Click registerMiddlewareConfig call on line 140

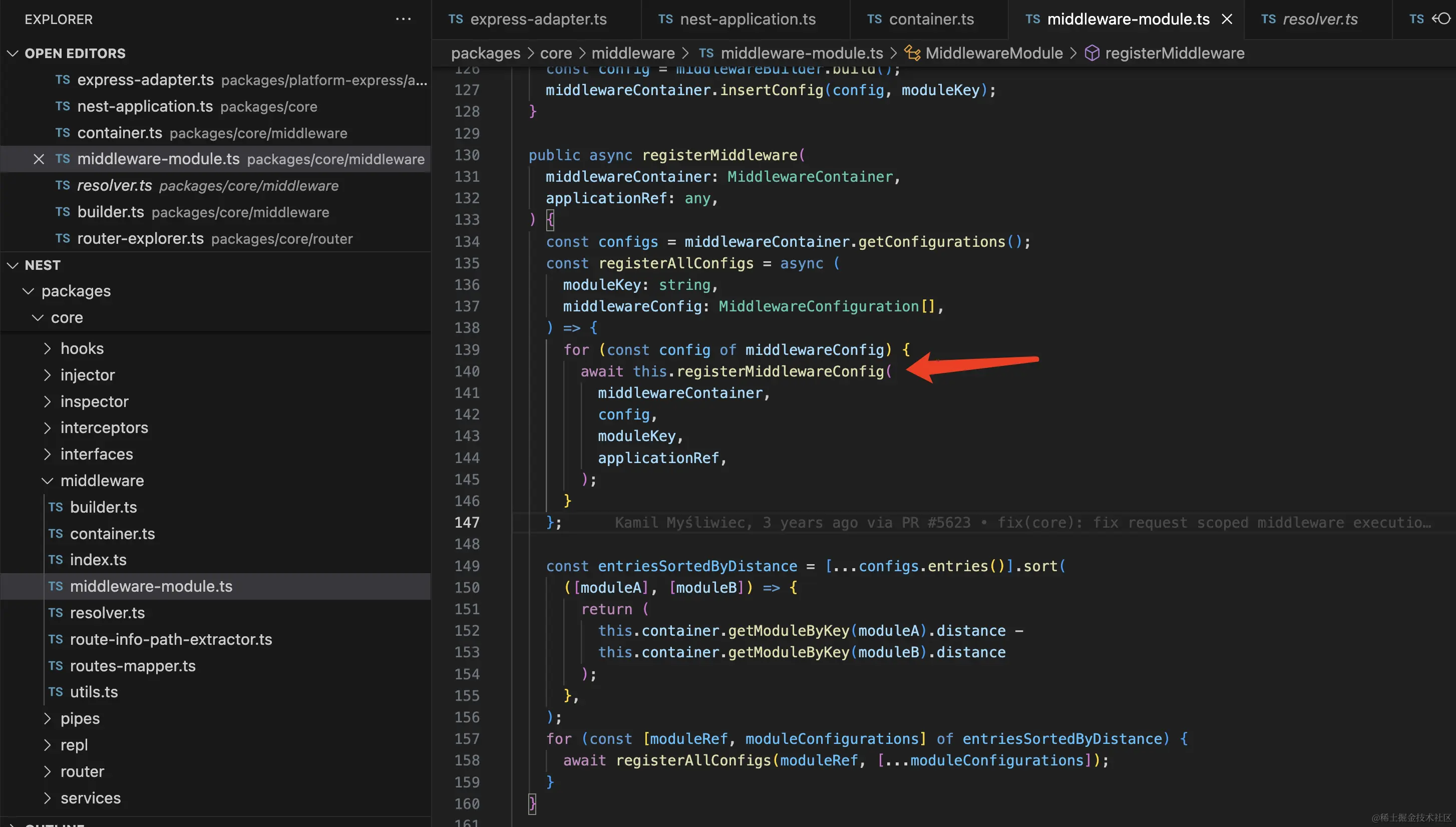click(780, 371)
